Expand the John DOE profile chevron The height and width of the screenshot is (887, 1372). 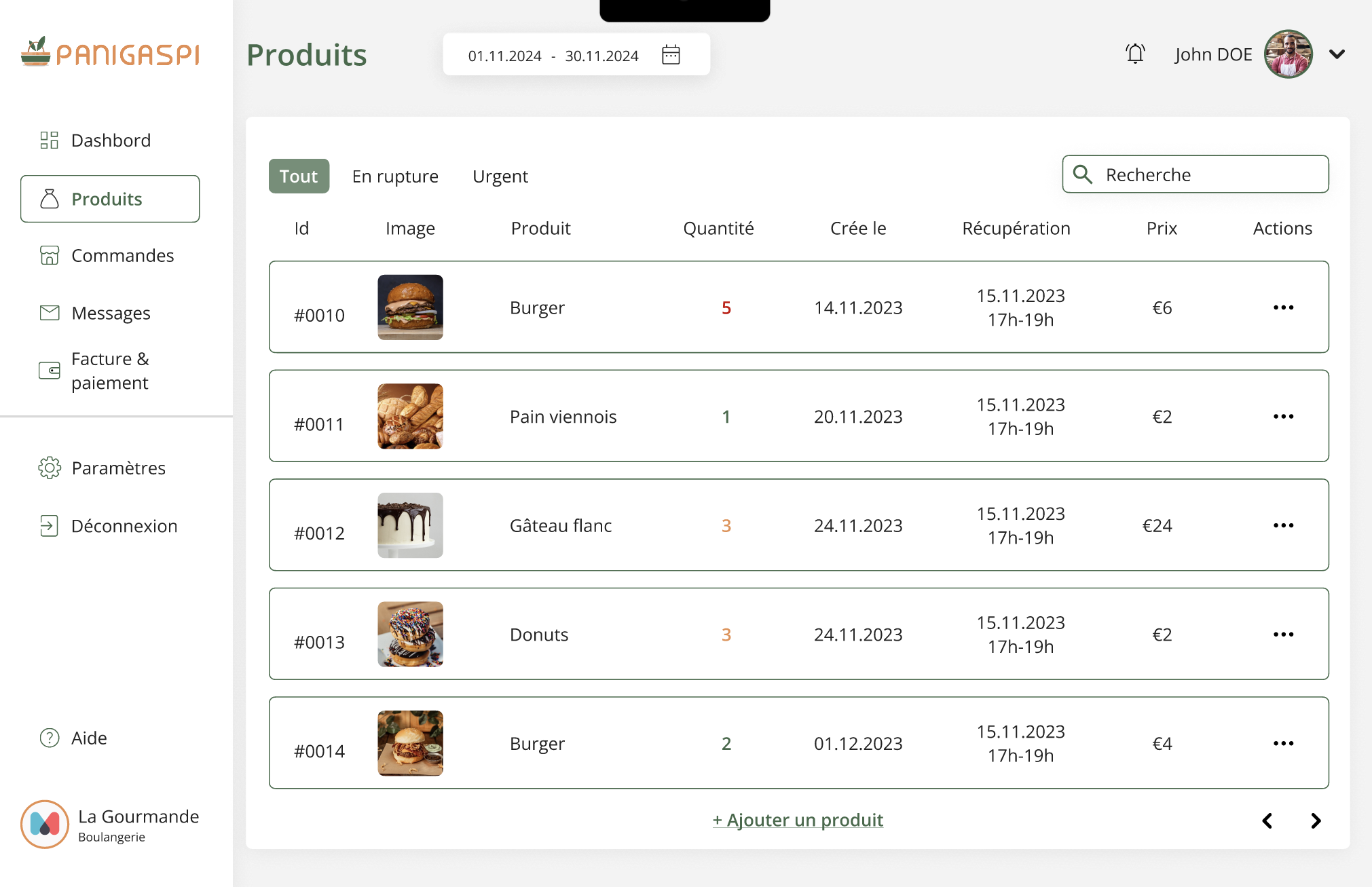pyautogui.click(x=1337, y=54)
